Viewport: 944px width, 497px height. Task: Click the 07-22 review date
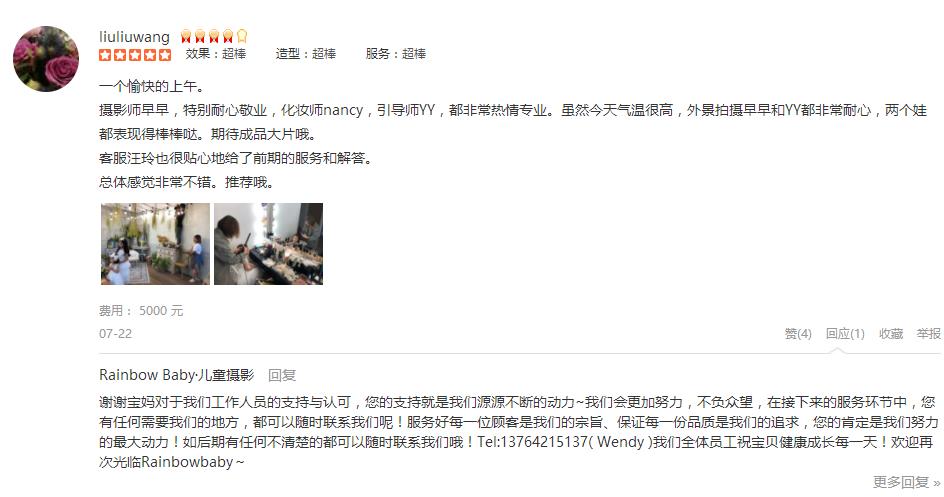pos(115,333)
